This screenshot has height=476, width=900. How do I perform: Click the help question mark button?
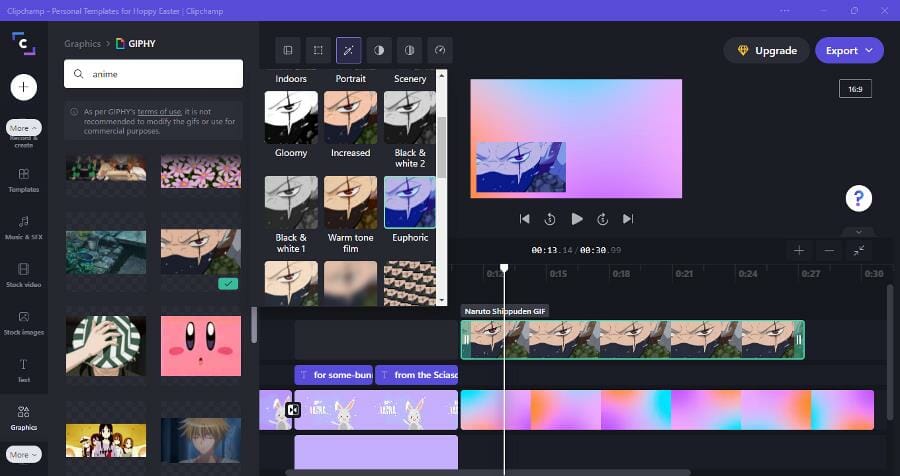point(859,199)
